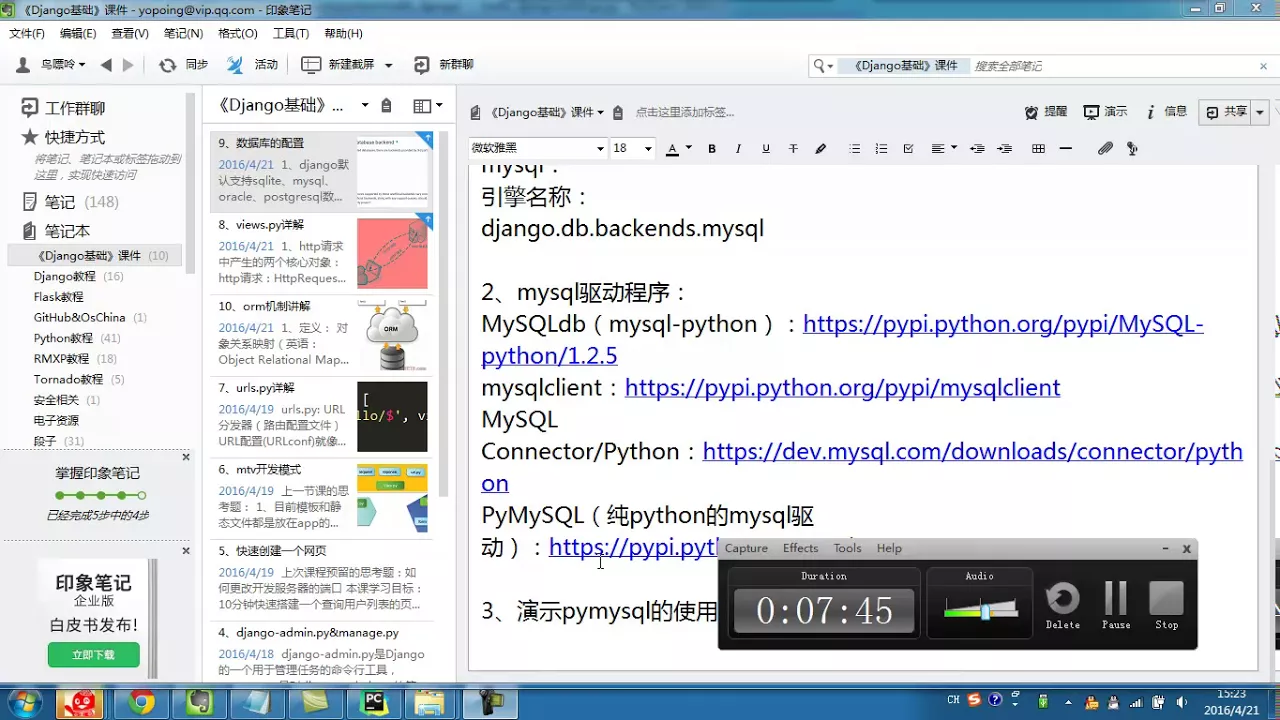Increase paragraph indent
1280x720 pixels.
click(x=1004, y=149)
